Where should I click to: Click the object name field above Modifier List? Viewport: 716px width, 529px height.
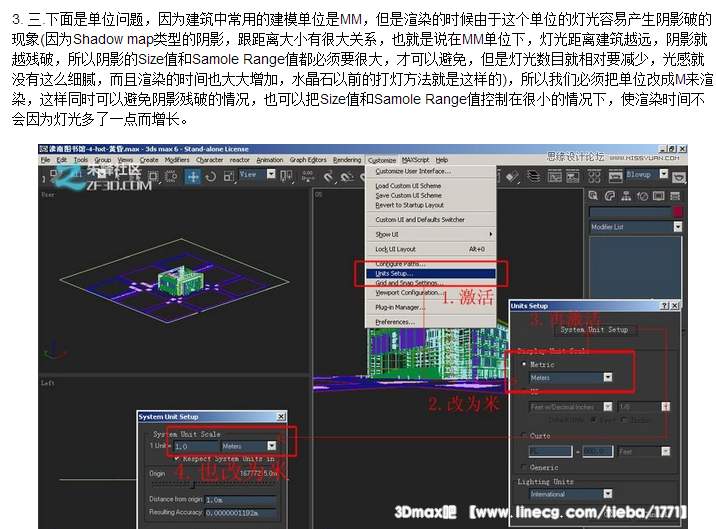[630, 212]
